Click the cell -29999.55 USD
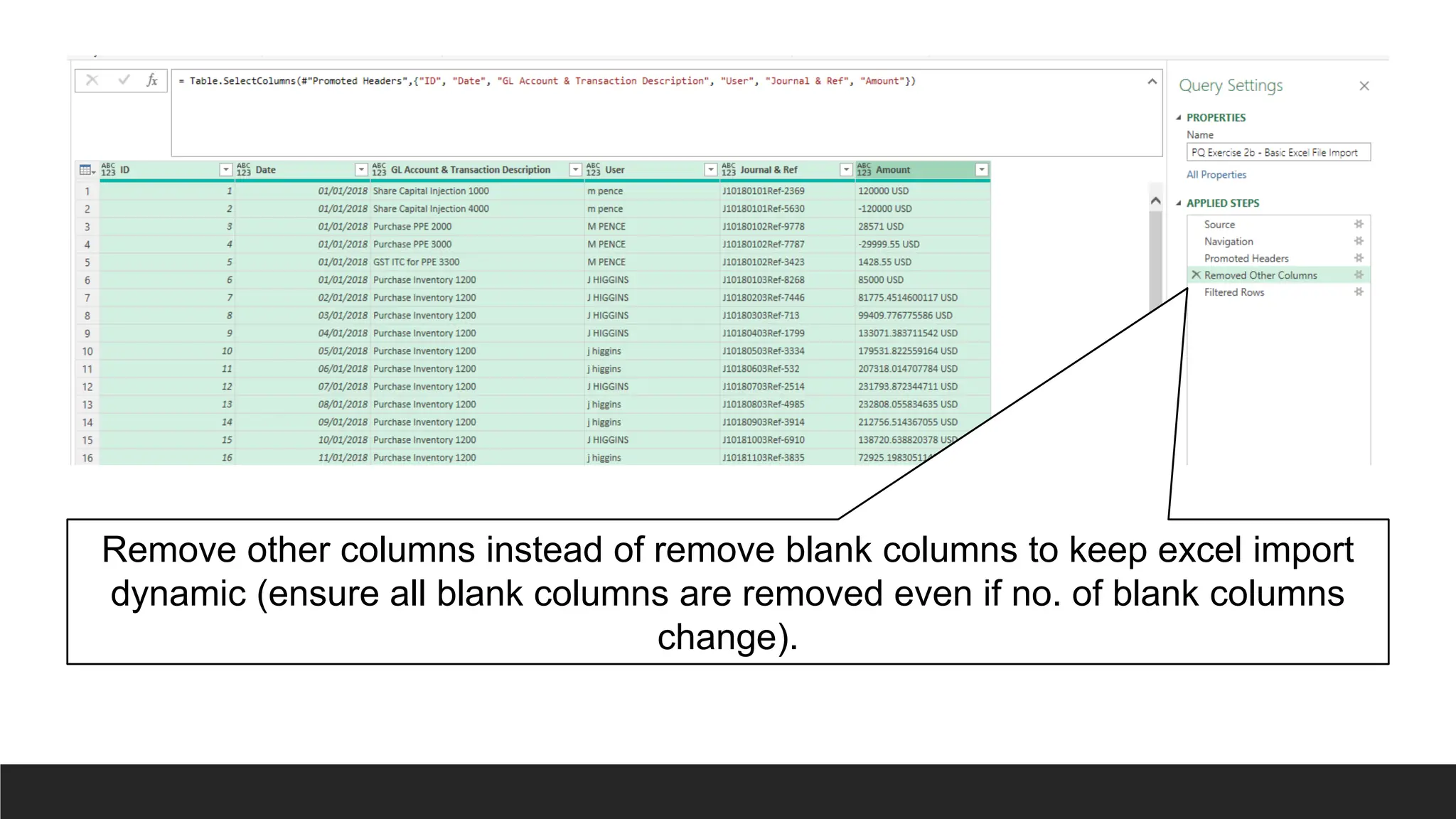 tap(923, 245)
